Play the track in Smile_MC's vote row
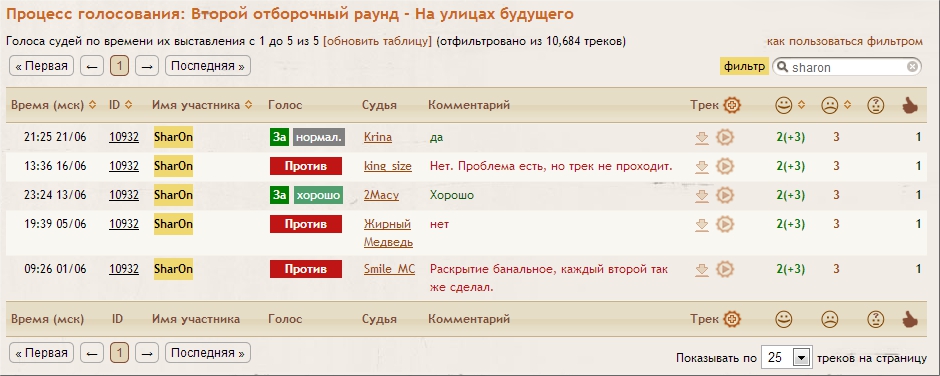Image resolution: width=940 pixels, height=376 pixels. tap(725, 269)
